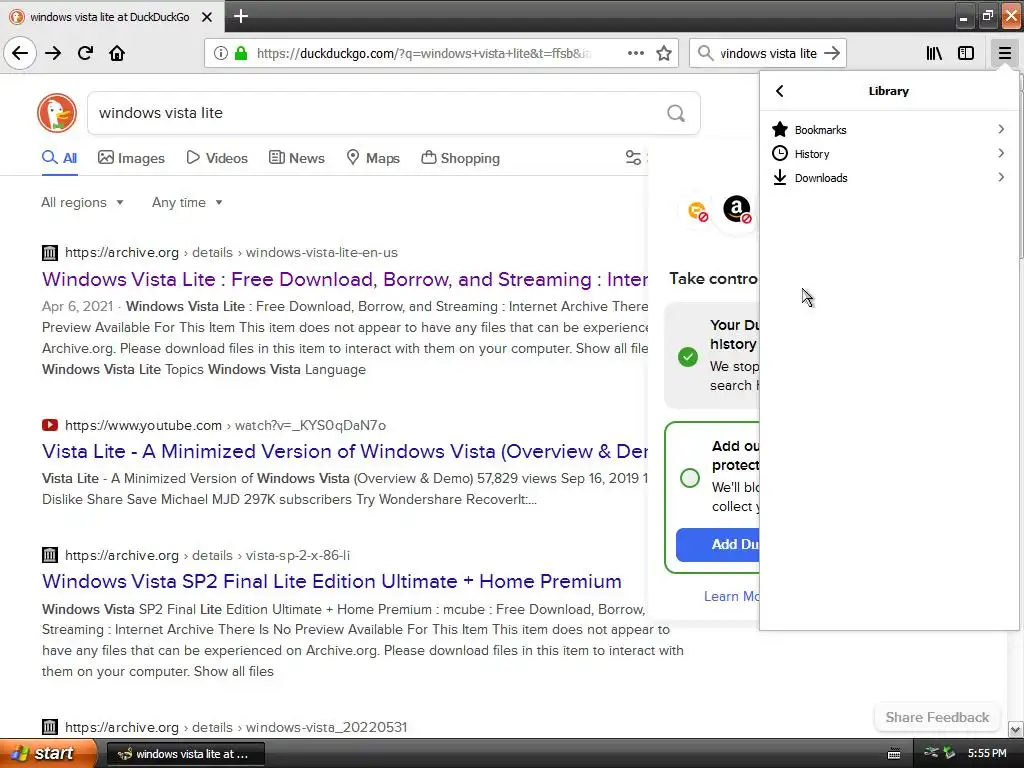The height and width of the screenshot is (768, 1024).
Task: Close the hamburger application menu
Action: click(x=1004, y=53)
